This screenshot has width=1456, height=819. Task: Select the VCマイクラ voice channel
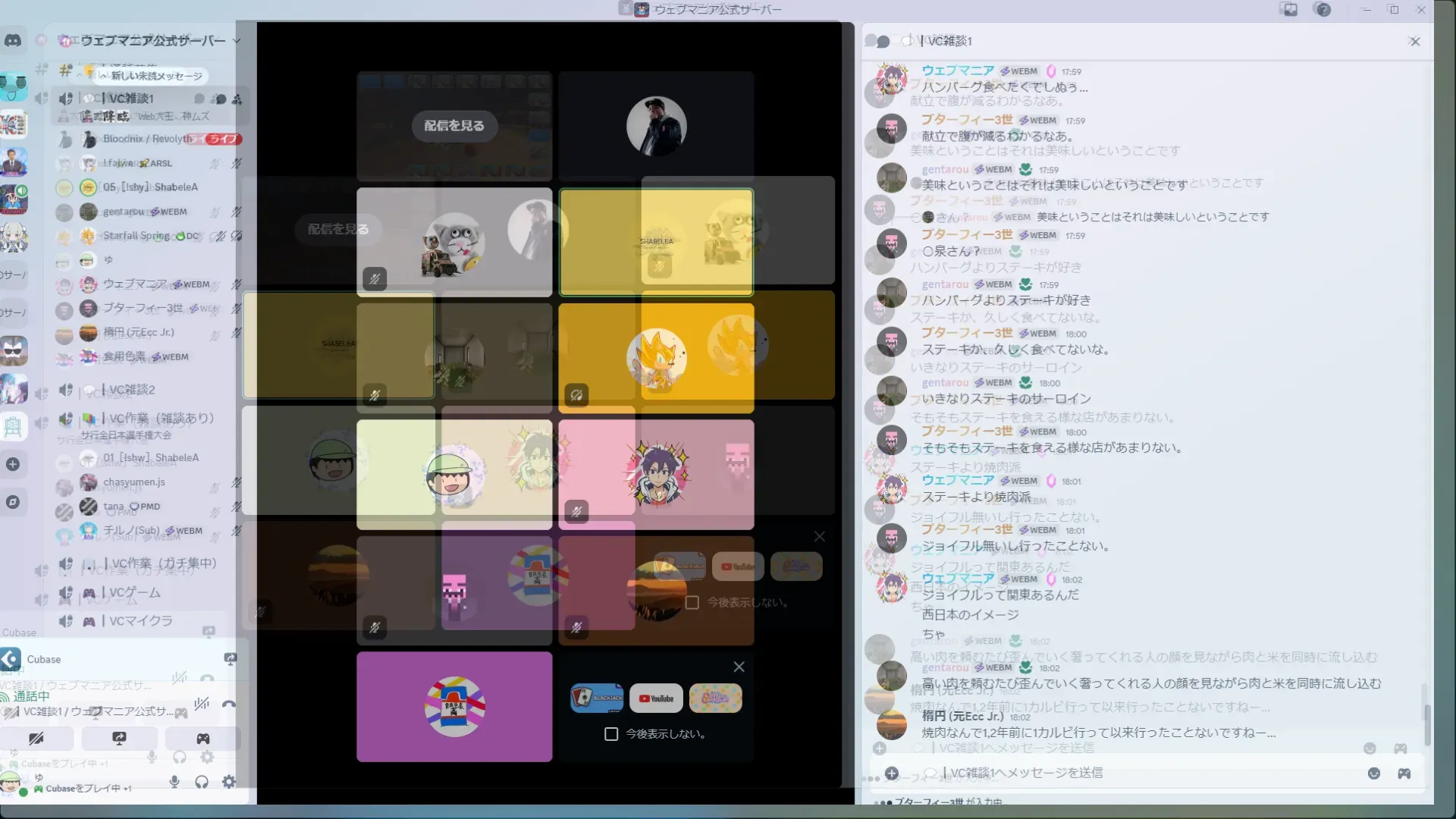[140, 621]
